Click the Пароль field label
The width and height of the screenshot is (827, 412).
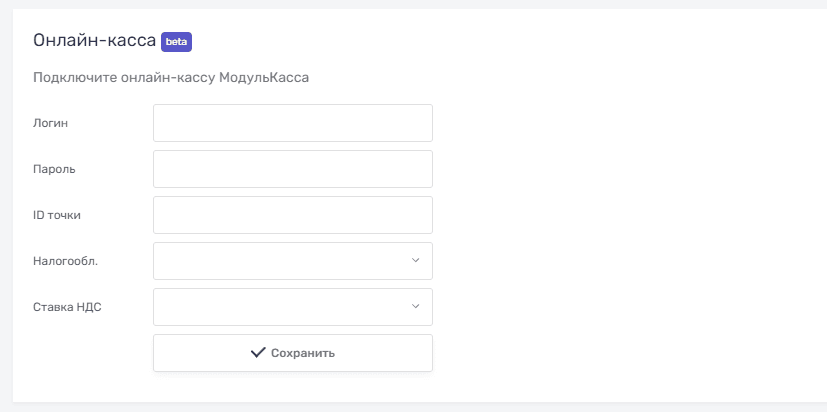click(54, 169)
